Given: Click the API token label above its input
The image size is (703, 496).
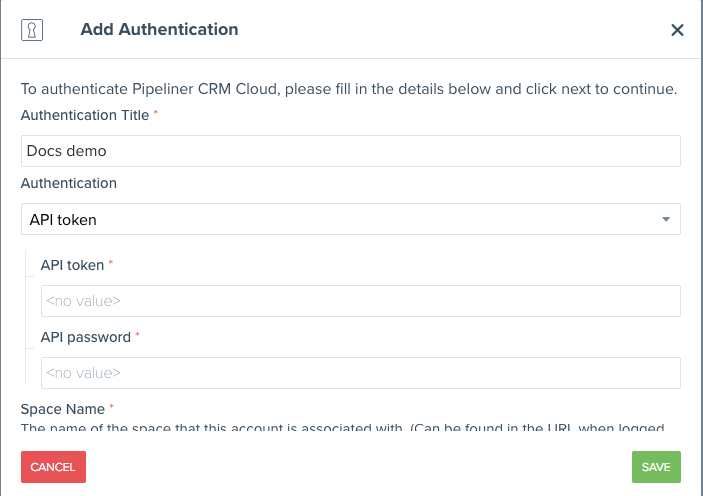Looking at the screenshot, I should click(x=72, y=265).
